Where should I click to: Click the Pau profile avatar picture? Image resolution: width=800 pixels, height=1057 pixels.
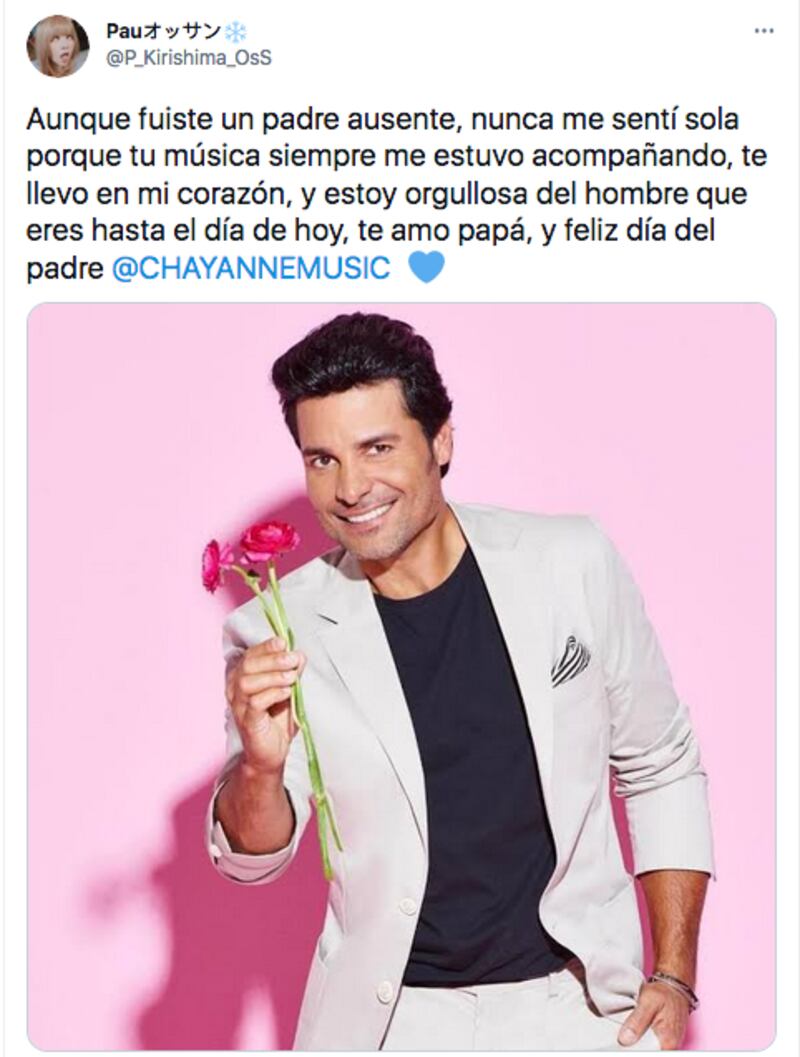[x=57, y=45]
